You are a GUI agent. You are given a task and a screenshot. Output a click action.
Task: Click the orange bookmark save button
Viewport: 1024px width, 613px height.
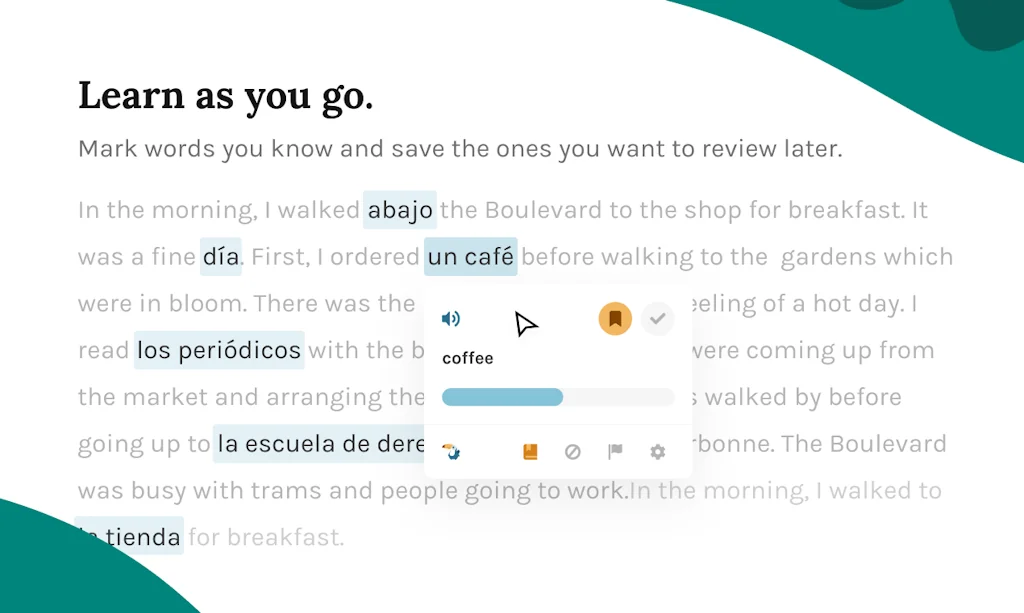tap(615, 319)
